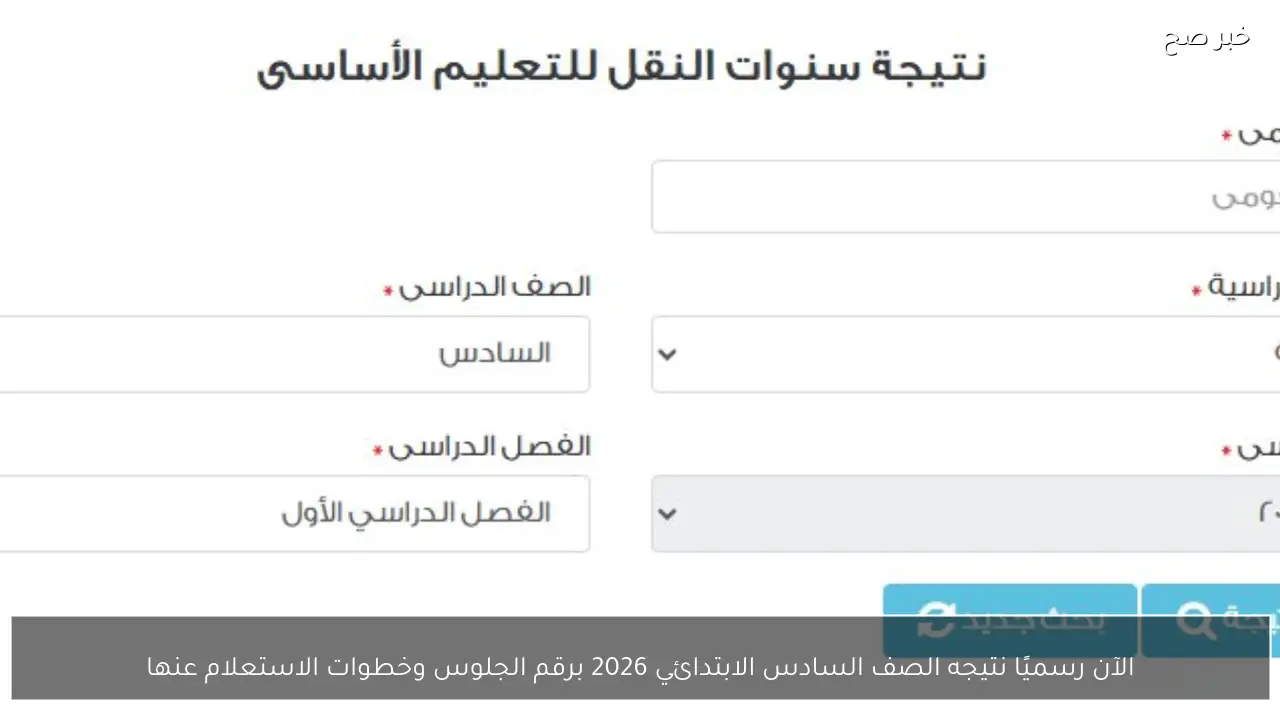Click the page title نتيجة سنوات النقل للتعليم الأساسى
Screen dimensions: 1280x720
tap(620, 65)
